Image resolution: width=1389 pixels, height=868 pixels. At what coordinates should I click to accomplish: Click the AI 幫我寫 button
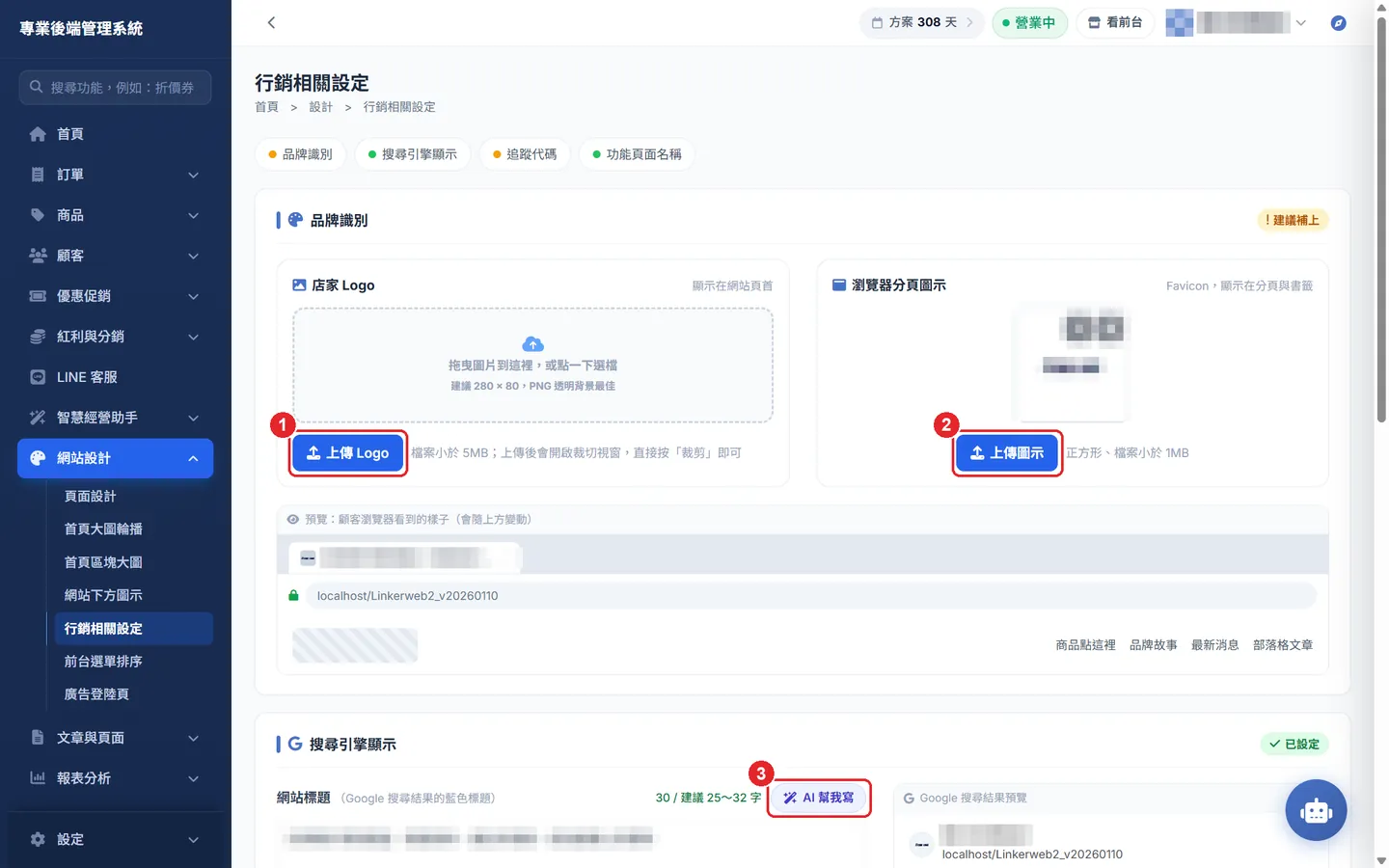point(819,798)
